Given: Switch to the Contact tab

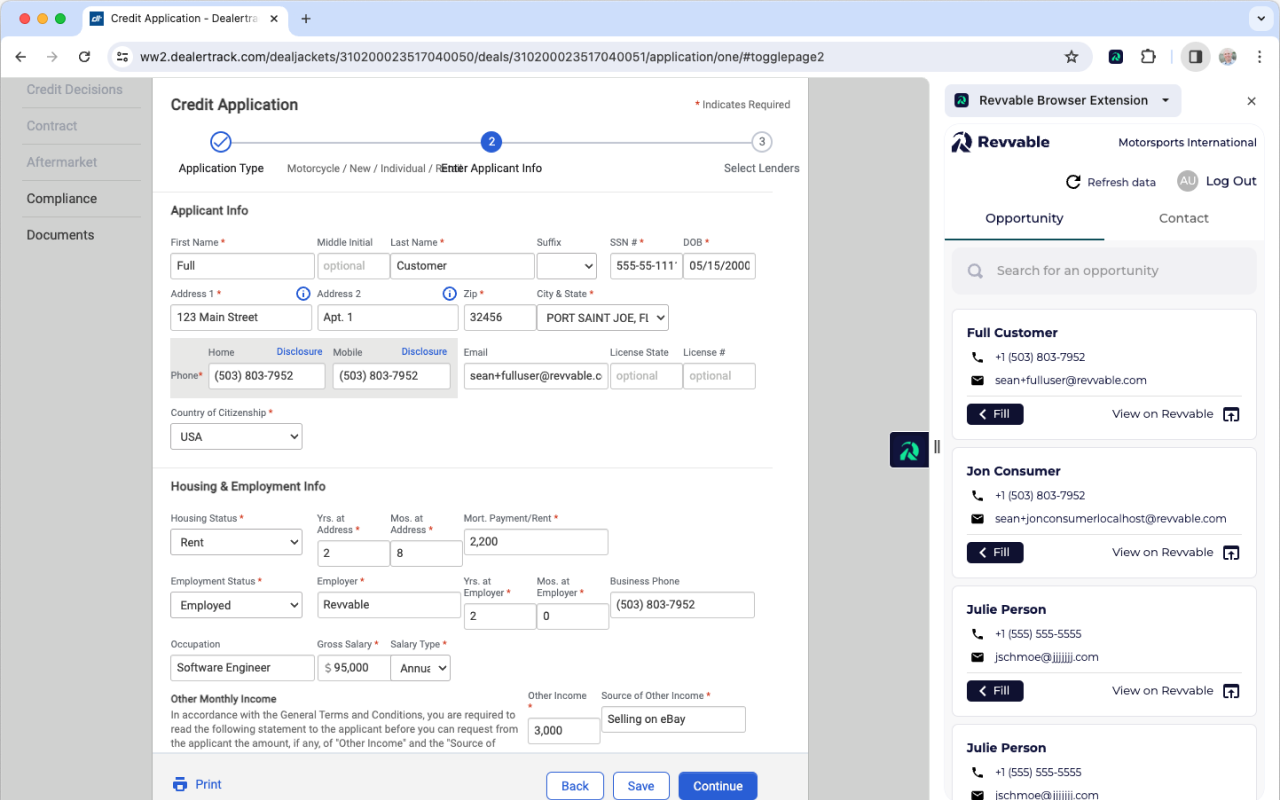Looking at the screenshot, I should click(1183, 218).
